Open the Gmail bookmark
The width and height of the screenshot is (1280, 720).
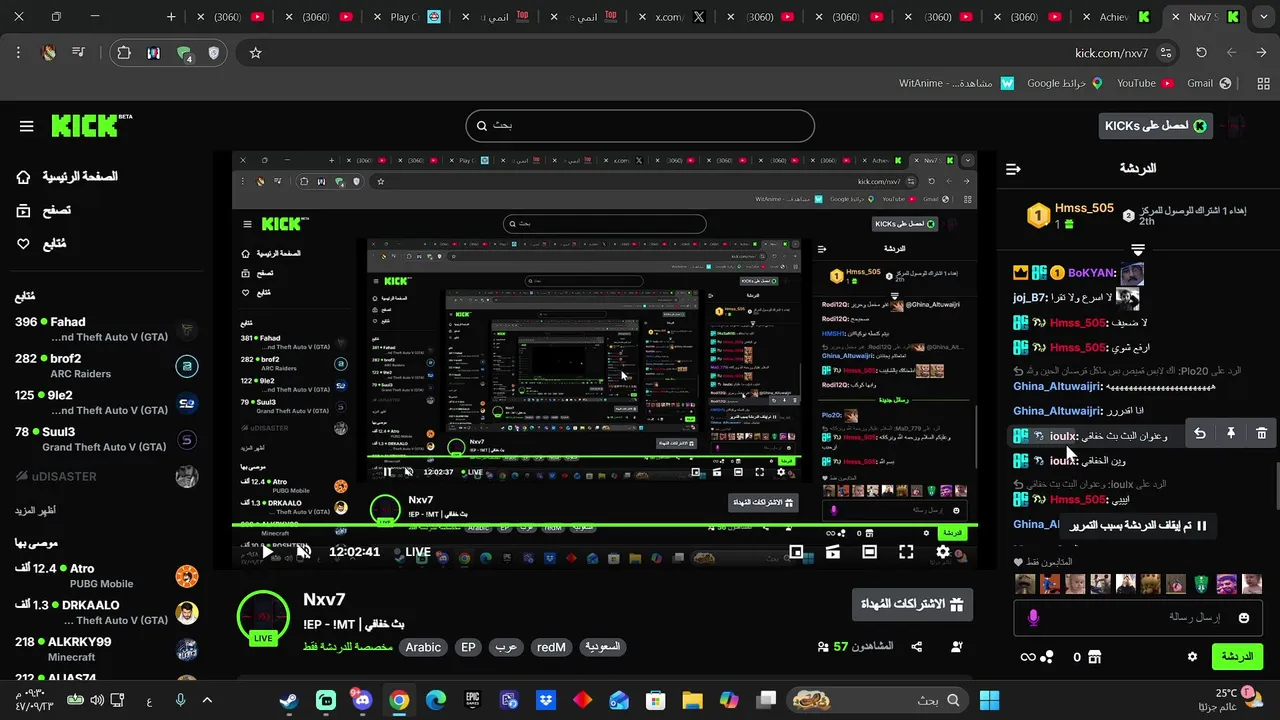coord(1207,83)
